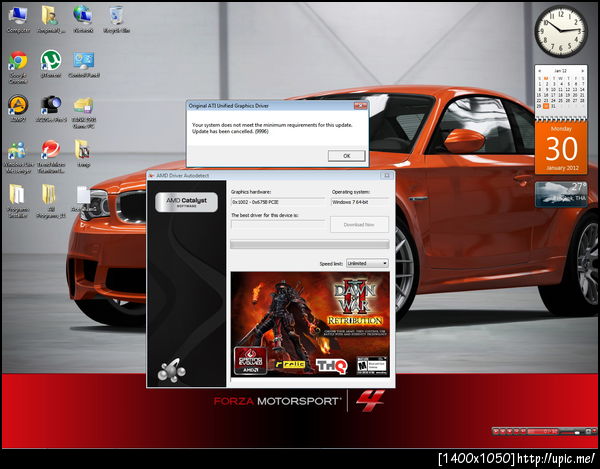600x469 pixels.
Task: Close the Original ATI Unified Graphics Driver dialog
Action: pyautogui.click(x=360, y=106)
